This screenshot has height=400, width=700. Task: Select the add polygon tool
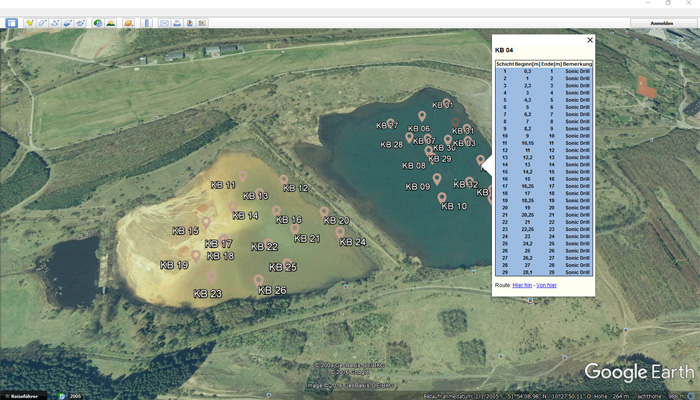pyautogui.click(x=41, y=21)
